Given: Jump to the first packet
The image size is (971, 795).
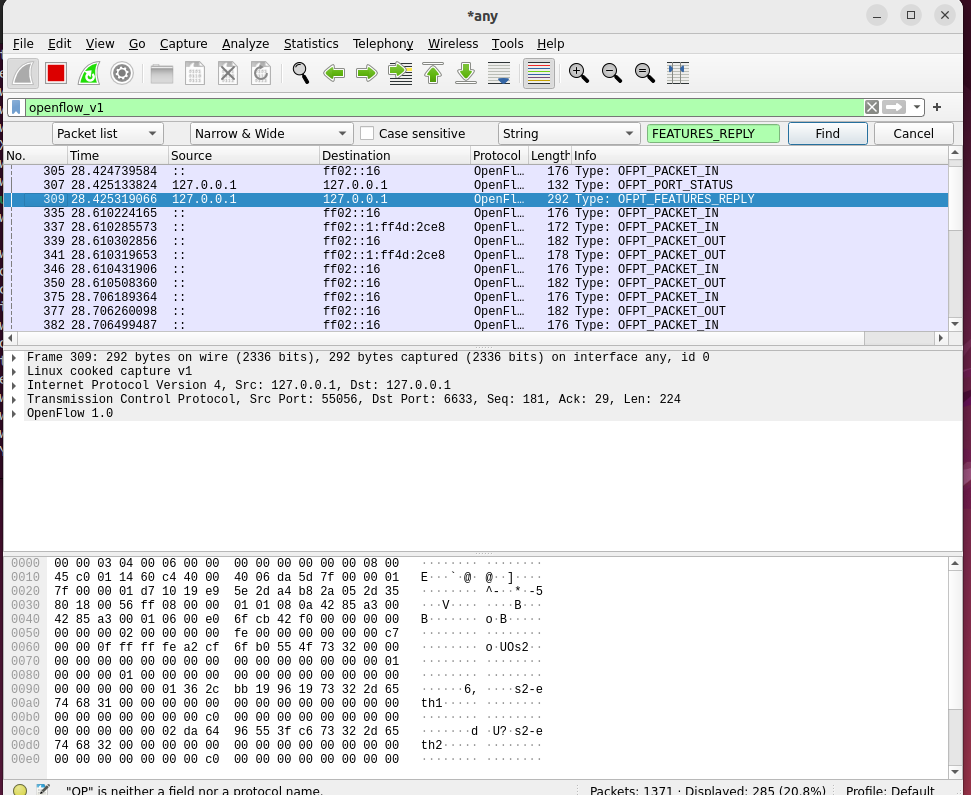Looking at the screenshot, I should pyautogui.click(x=433, y=74).
